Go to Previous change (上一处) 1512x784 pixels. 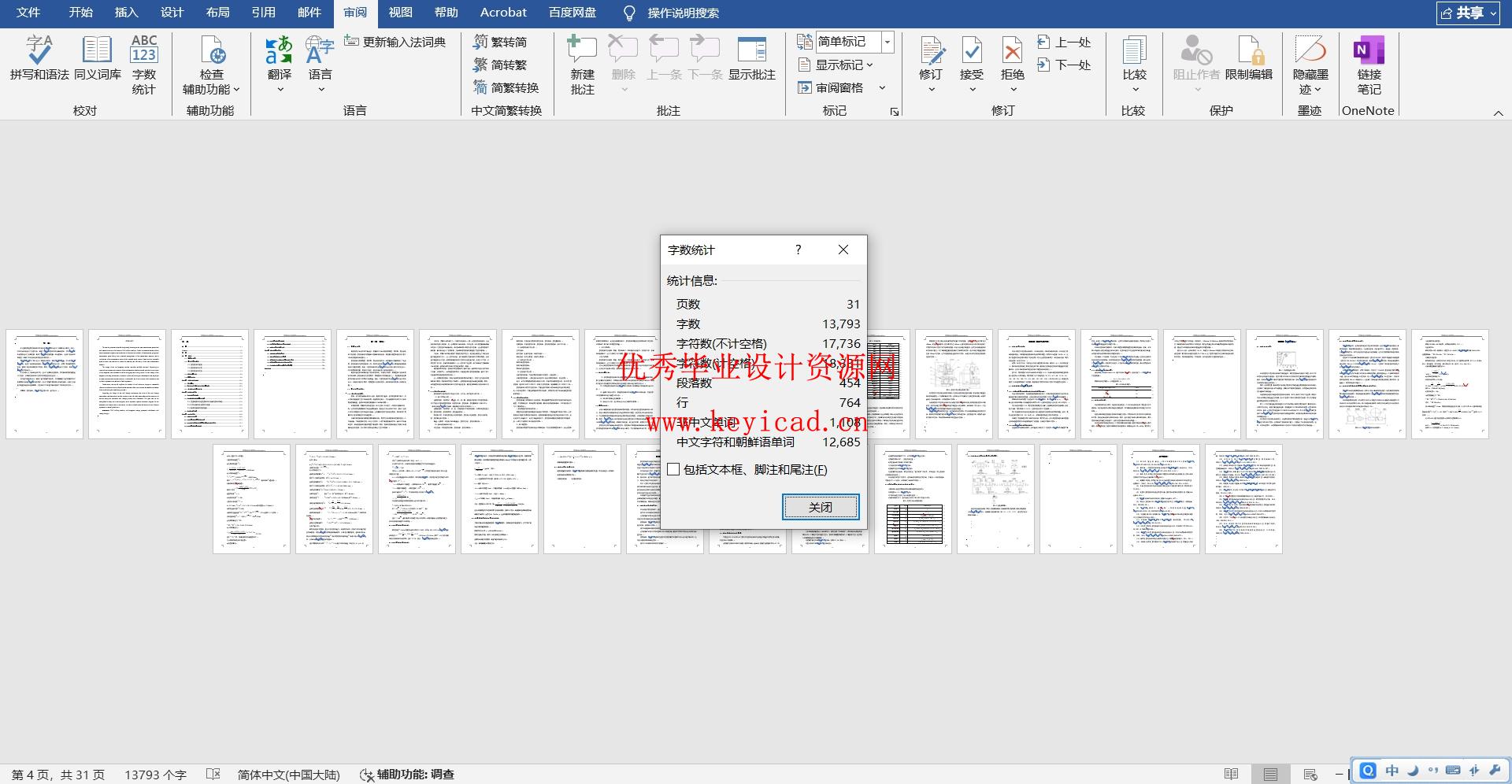(1064, 42)
